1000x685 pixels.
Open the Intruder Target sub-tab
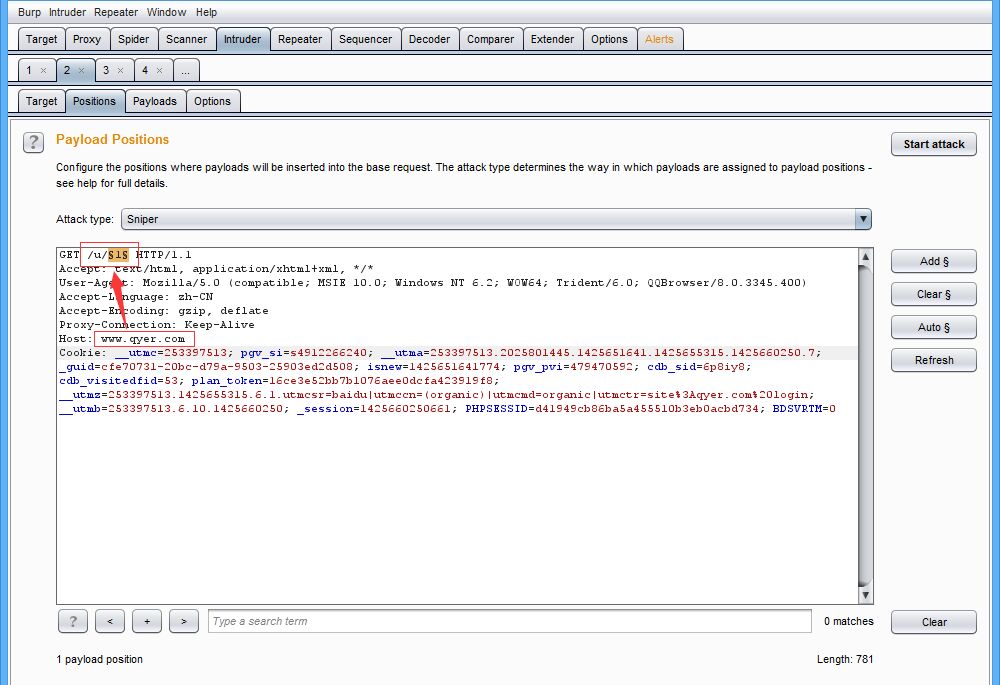pos(41,101)
